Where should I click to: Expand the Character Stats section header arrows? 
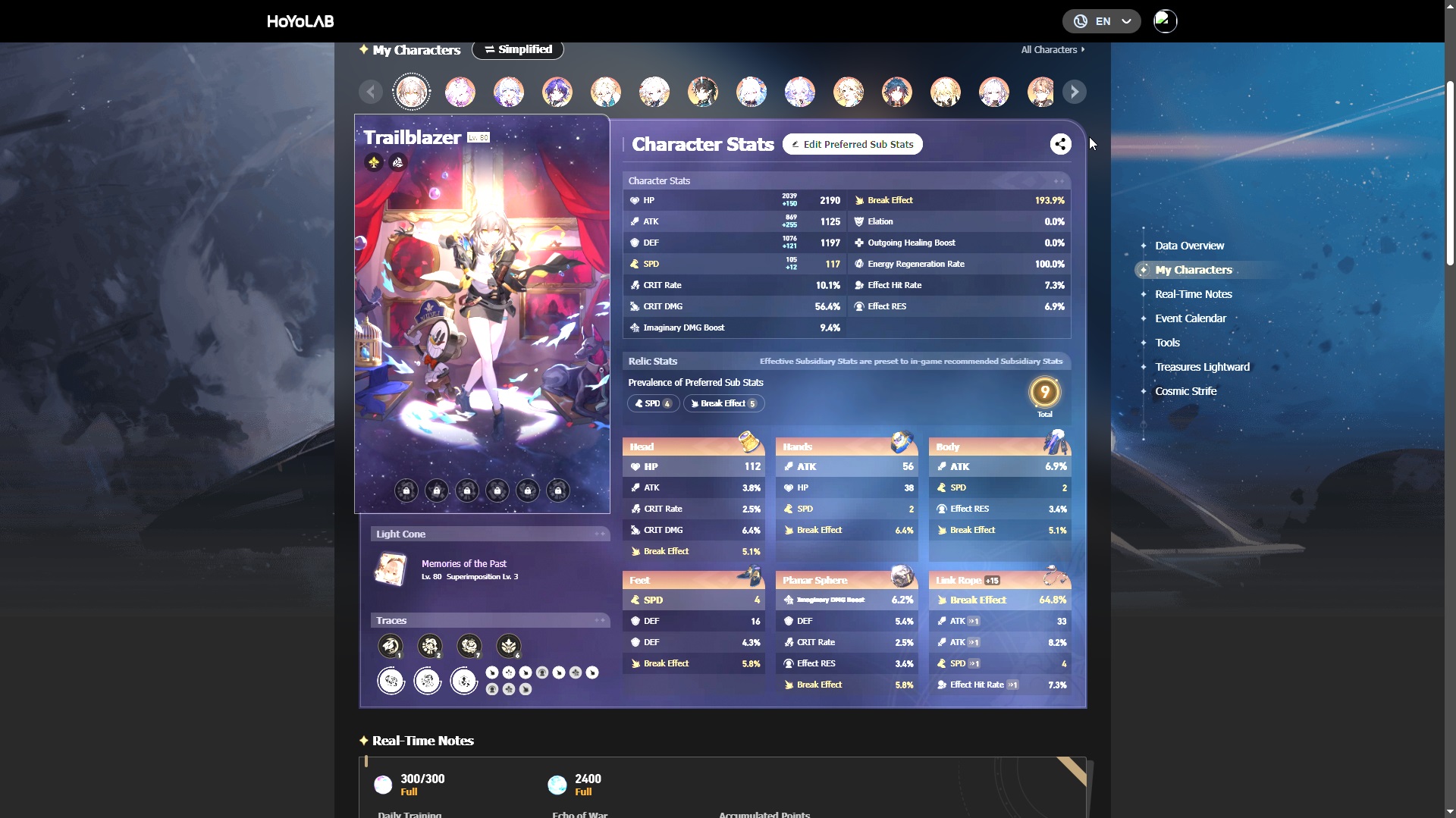point(1059,181)
